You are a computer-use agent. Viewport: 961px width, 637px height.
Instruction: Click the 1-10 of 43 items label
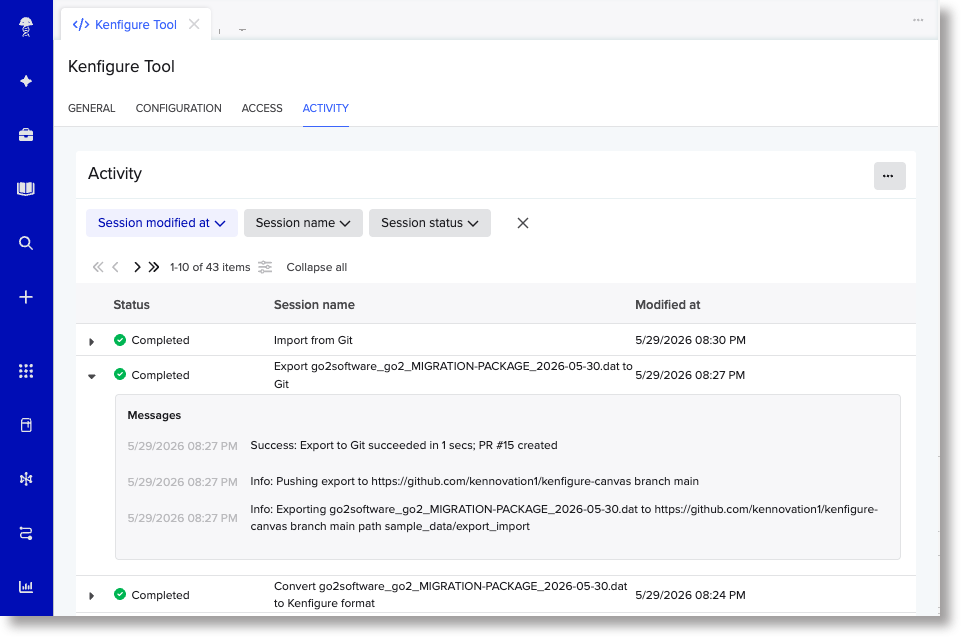click(x=210, y=267)
